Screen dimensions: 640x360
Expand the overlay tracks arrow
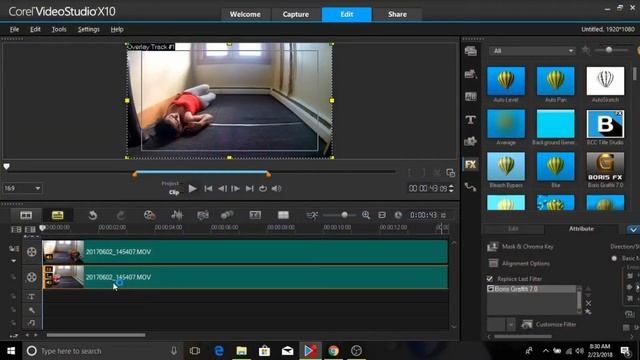pyautogui.click(x=14, y=261)
